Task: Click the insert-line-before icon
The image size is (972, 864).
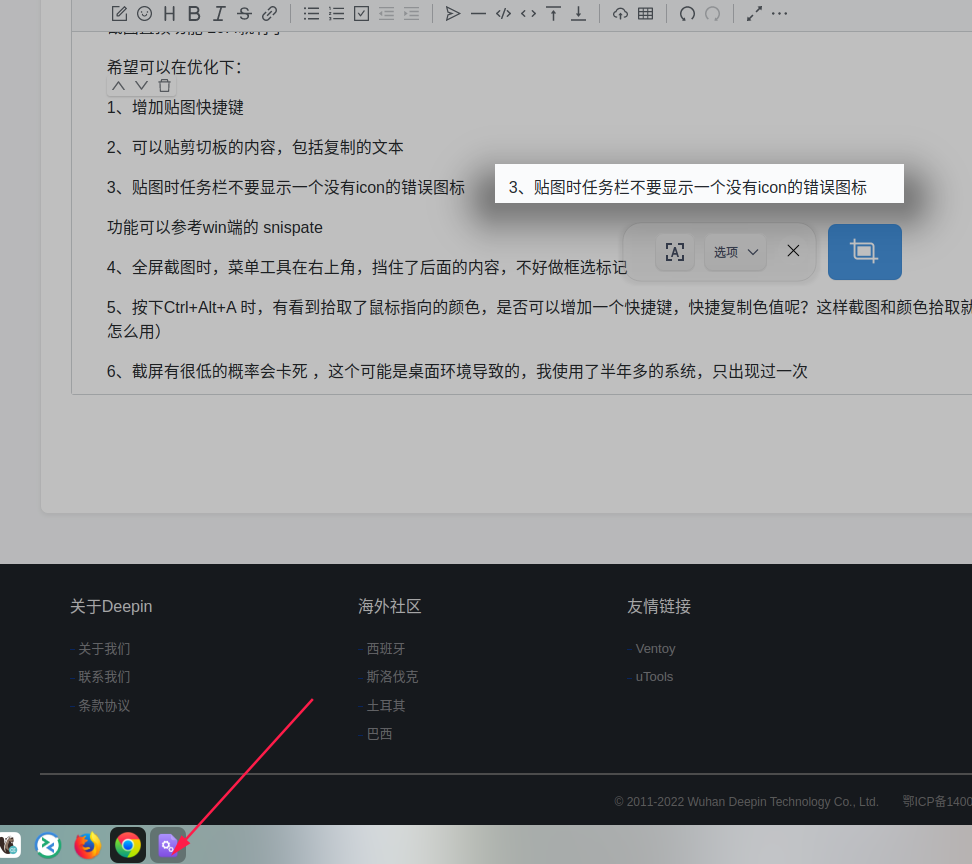Action: click(553, 13)
